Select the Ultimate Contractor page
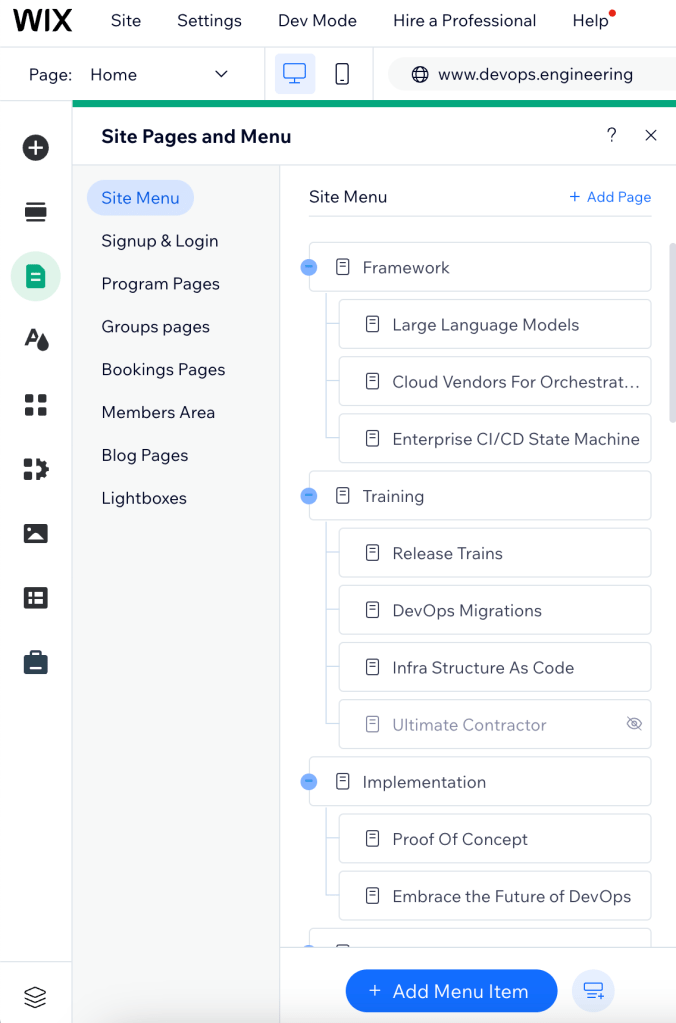Screen dimensions: 676x1023 point(495,724)
